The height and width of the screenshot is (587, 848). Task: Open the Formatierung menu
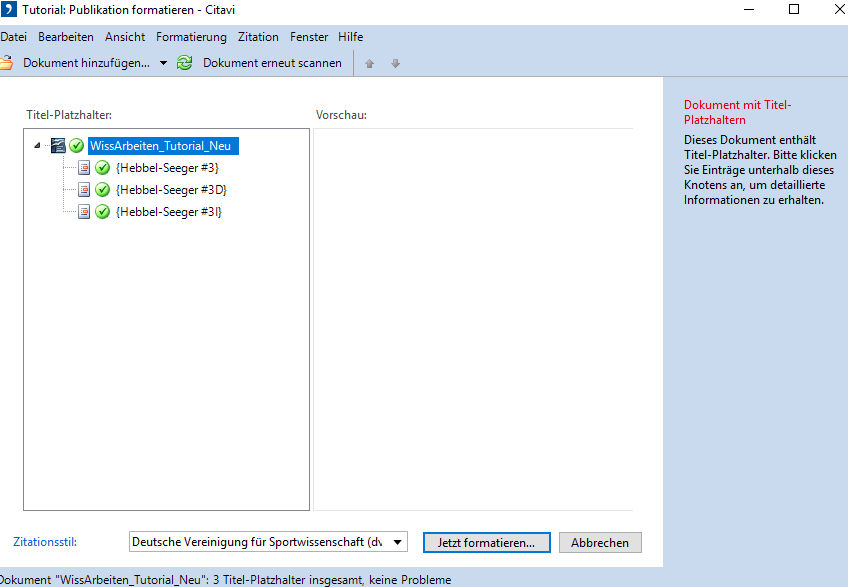pyautogui.click(x=191, y=37)
